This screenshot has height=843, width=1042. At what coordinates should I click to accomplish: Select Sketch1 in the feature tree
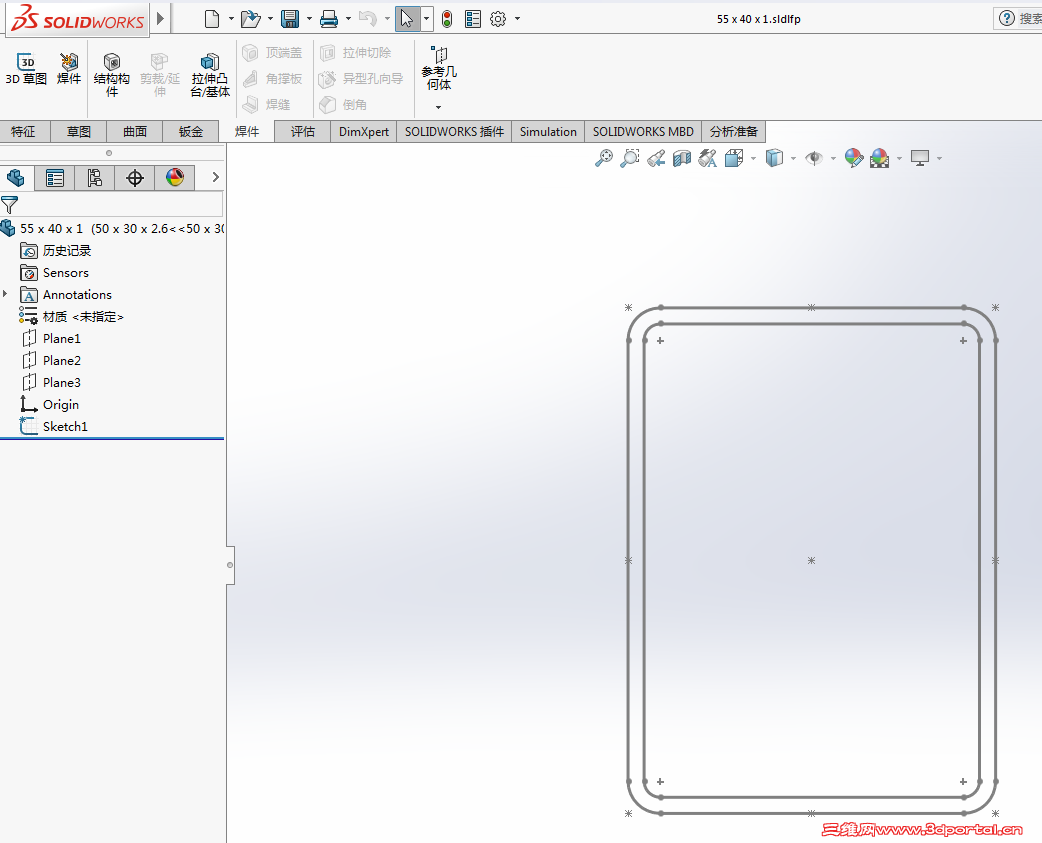tap(65, 426)
